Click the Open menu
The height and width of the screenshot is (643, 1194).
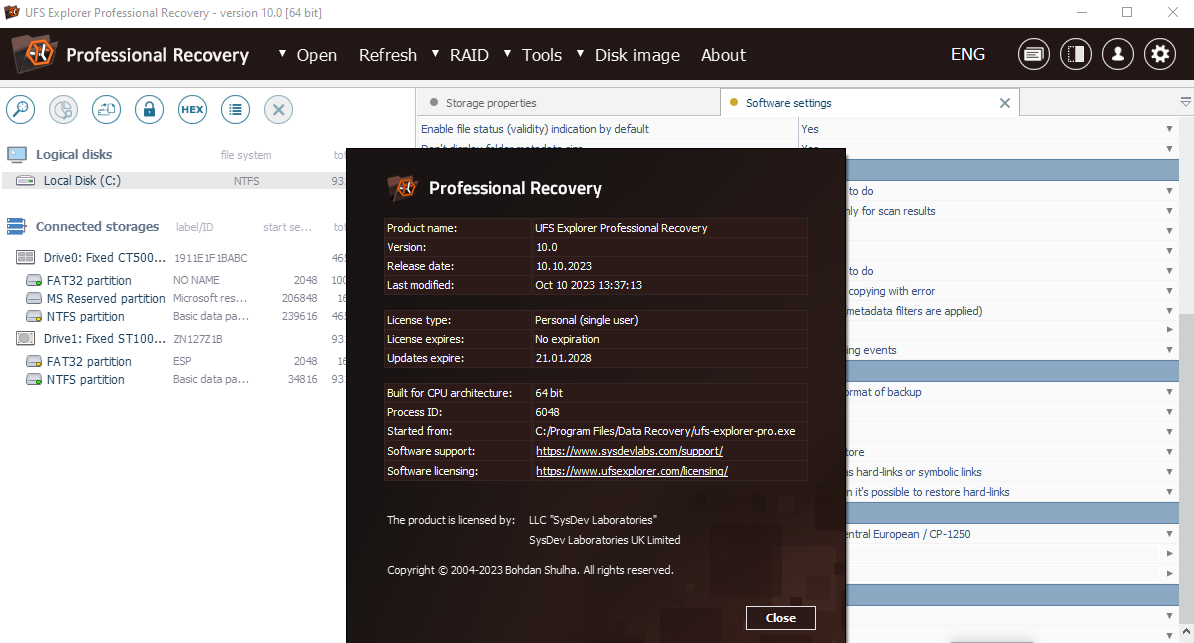coord(317,55)
